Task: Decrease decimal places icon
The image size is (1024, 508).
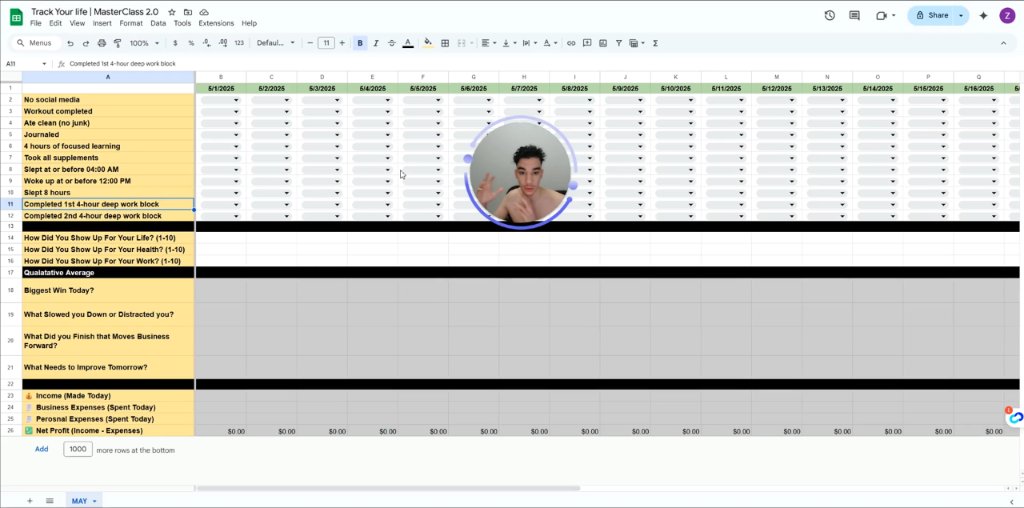Action: [x=206, y=43]
